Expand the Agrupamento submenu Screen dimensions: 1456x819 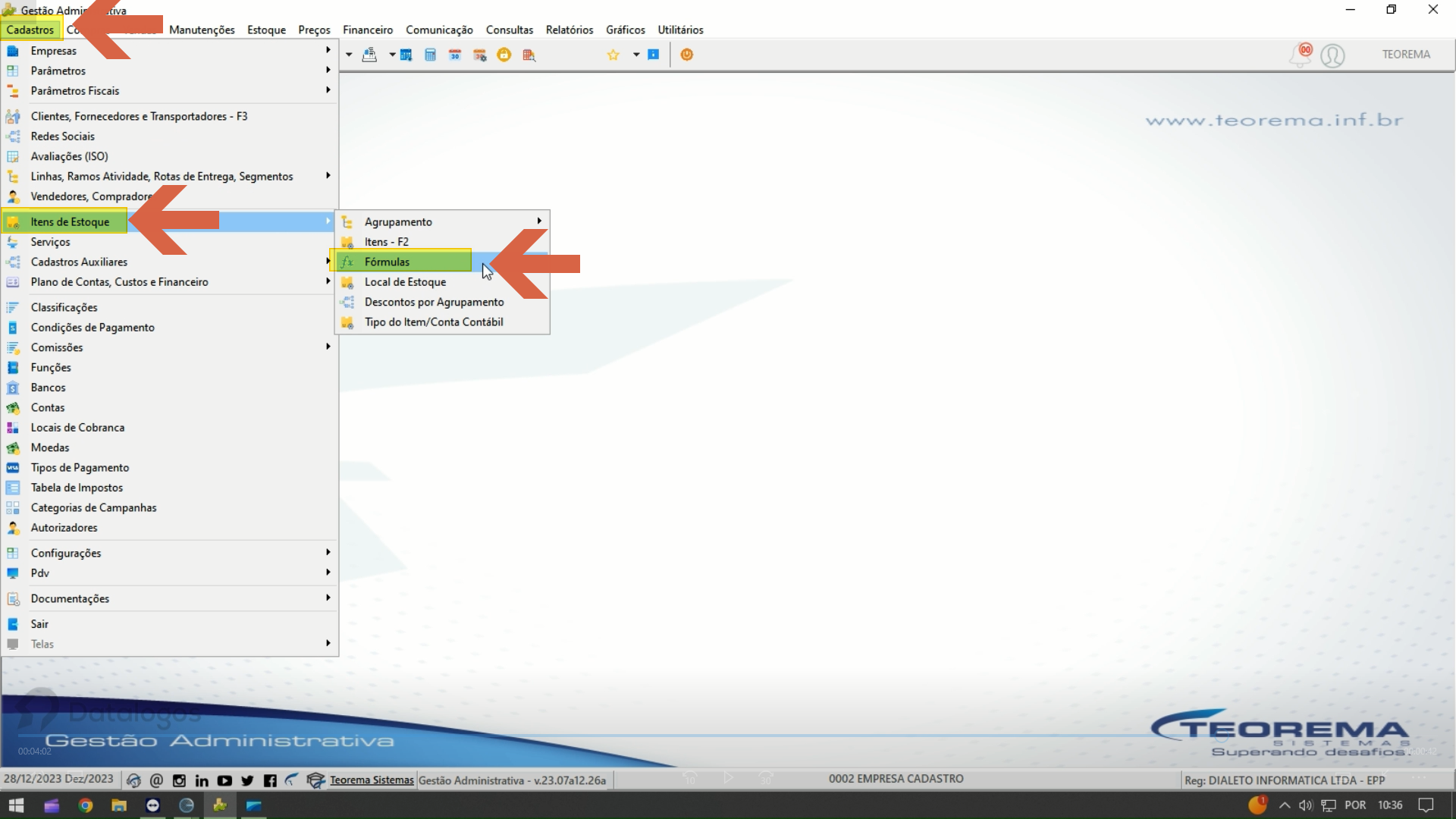539,221
